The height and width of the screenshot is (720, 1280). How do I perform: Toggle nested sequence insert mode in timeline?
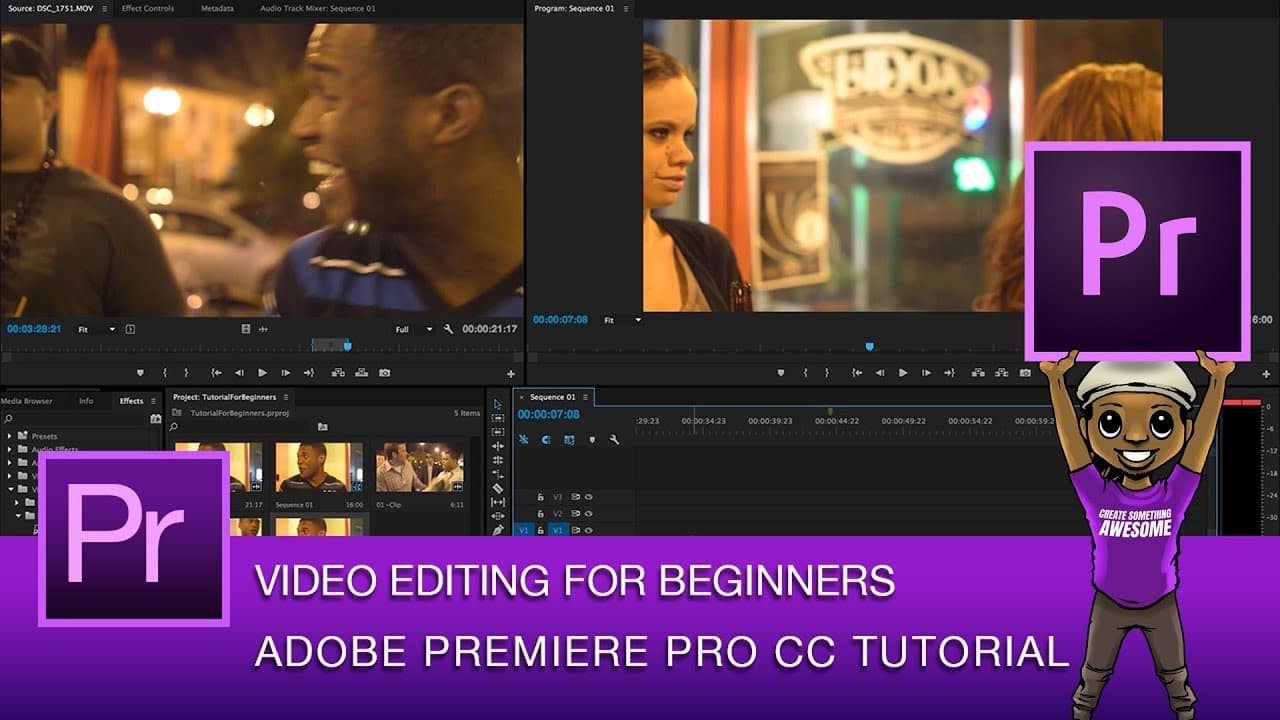coord(524,439)
